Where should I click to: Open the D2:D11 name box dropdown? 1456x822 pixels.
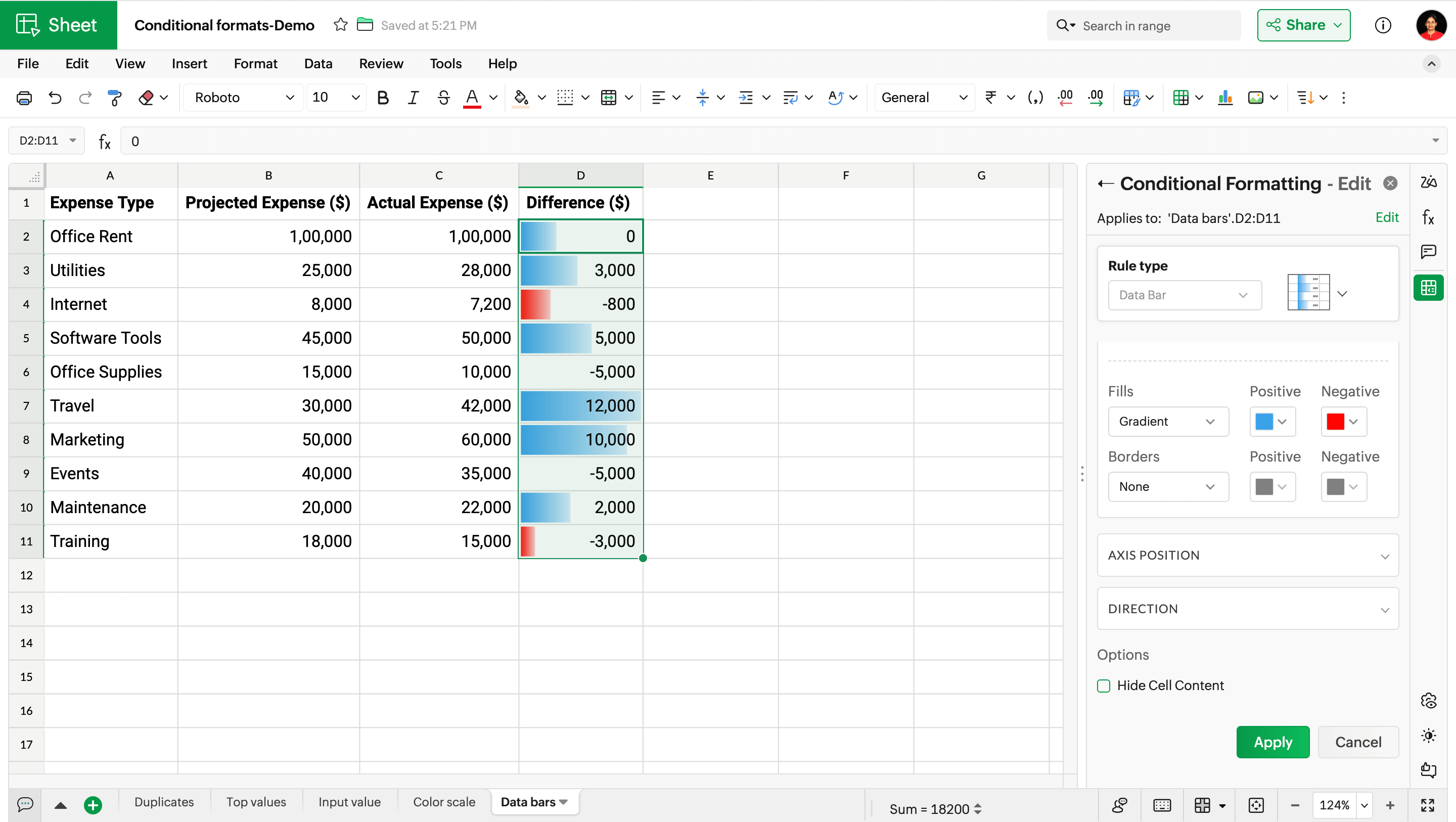tap(73, 141)
